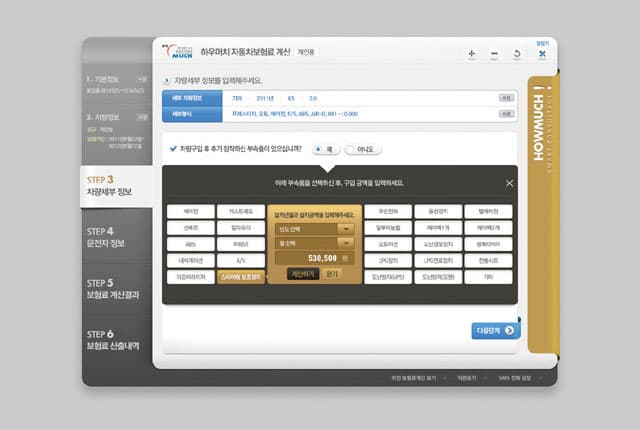Click the 다음단계 next step button

point(496,330)
